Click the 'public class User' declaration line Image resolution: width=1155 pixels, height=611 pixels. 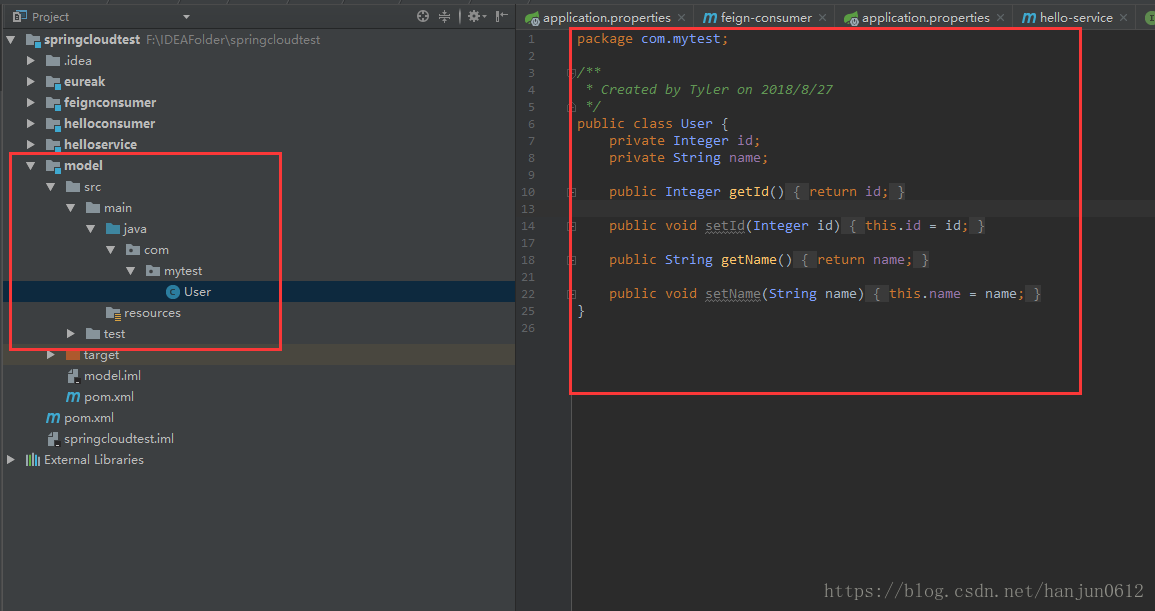[653, 124]
